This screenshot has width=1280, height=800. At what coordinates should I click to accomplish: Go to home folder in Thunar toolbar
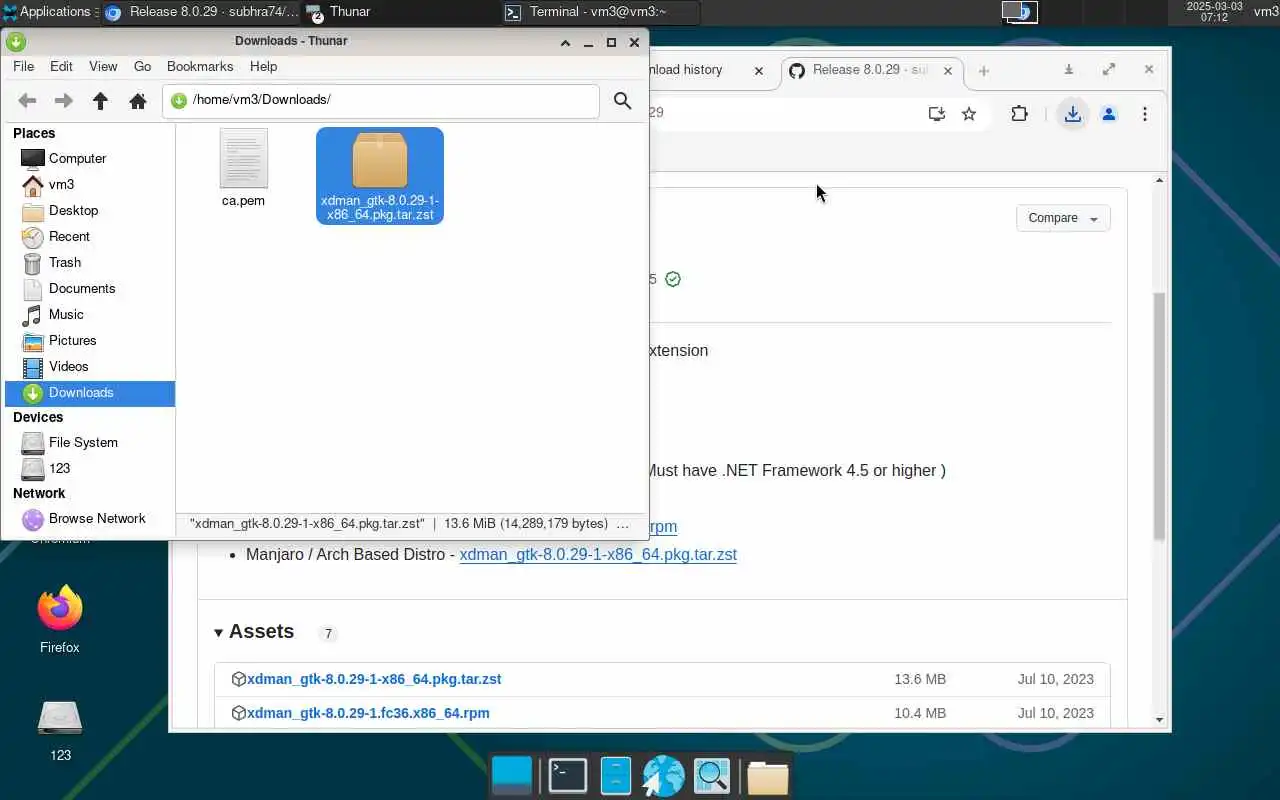tap(138, 101)
